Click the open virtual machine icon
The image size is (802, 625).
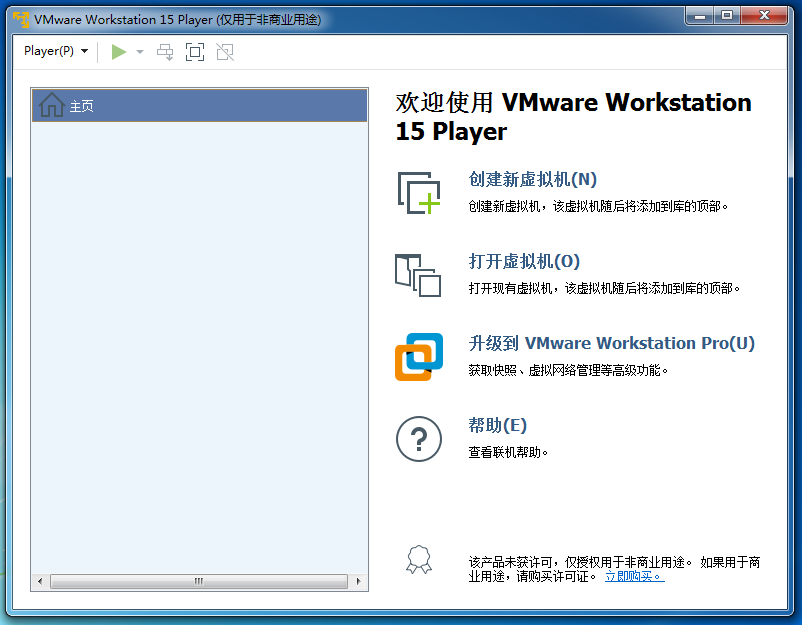418,275
